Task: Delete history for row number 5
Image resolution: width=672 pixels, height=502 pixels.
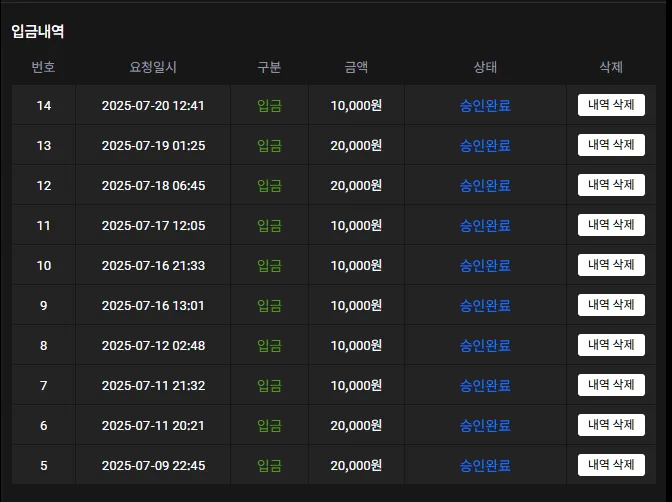Action: pos(611,465)
